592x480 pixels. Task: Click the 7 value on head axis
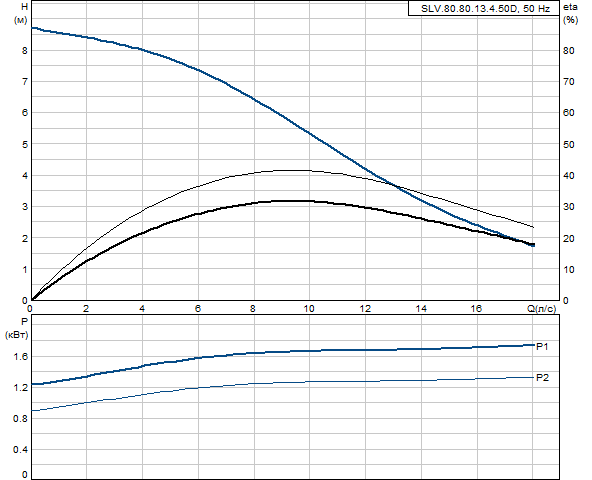point(25,82)
